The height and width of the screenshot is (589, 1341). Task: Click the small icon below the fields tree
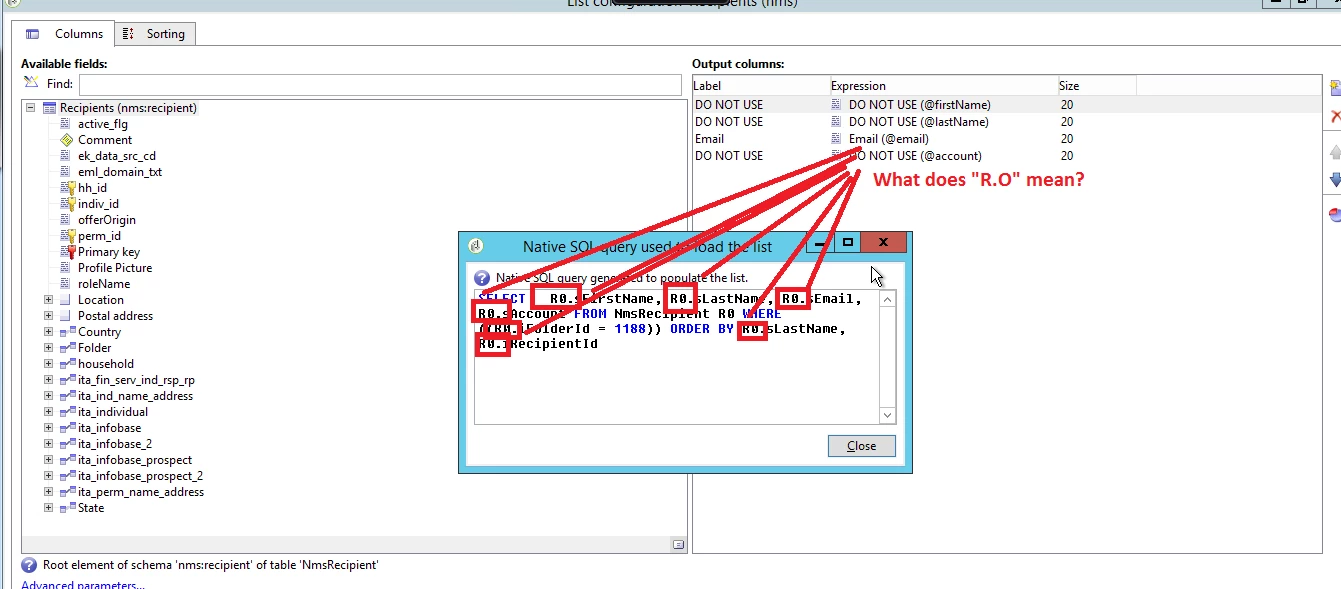click(678, 544)
